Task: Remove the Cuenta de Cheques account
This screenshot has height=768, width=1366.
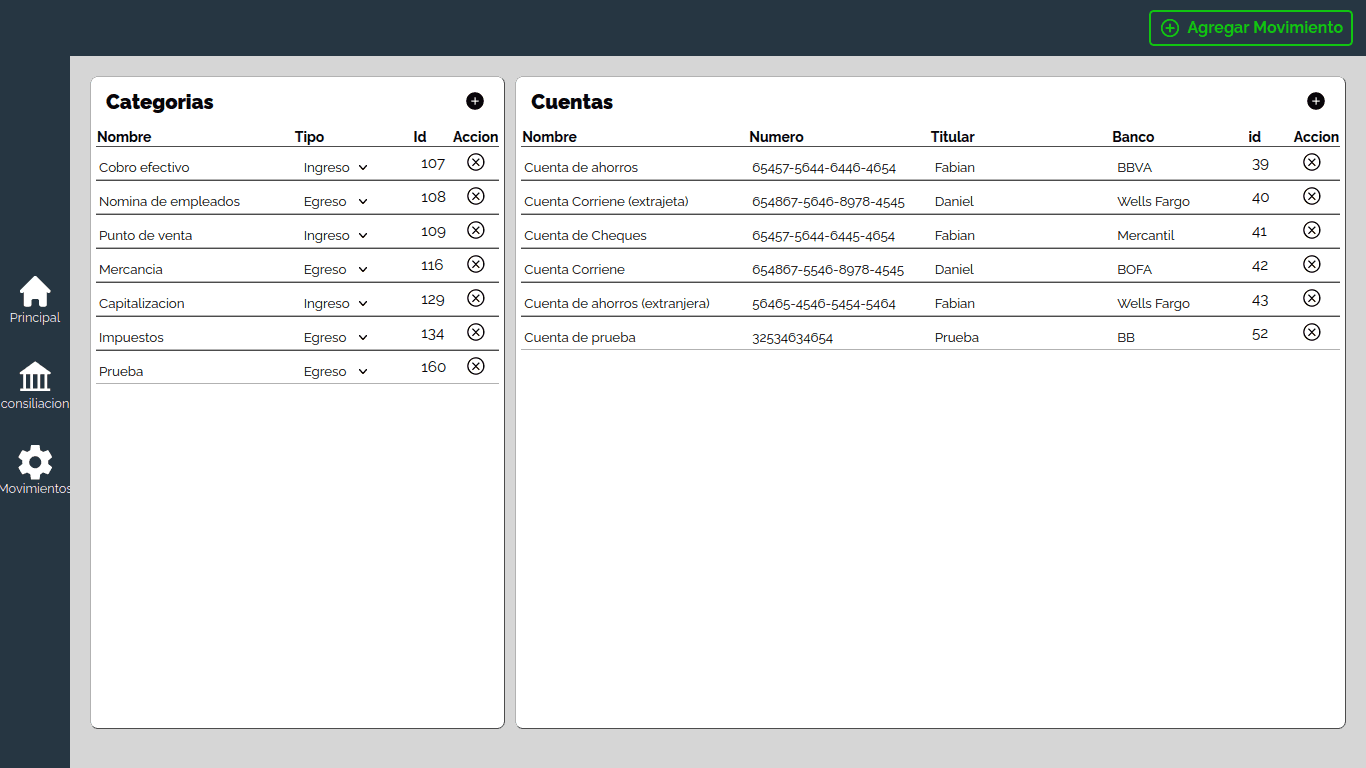Action: tap(1312, 230)
